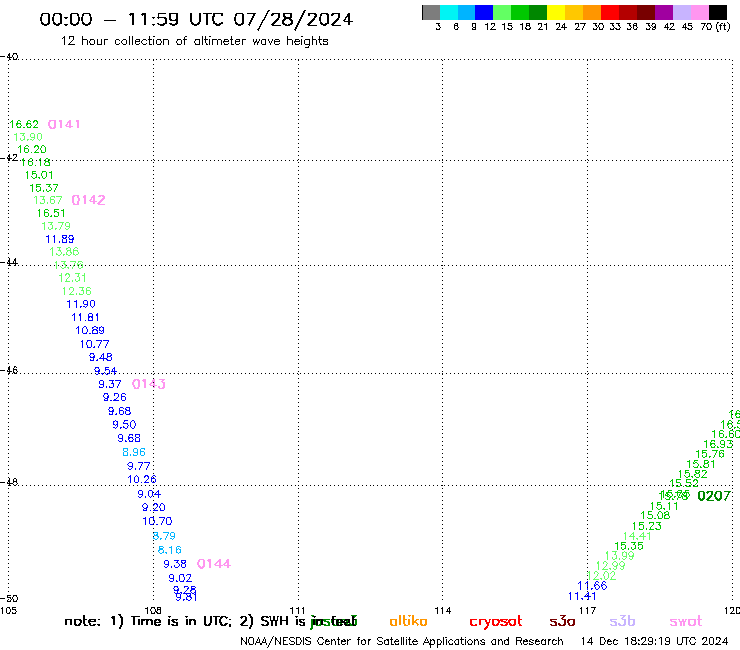The image size is (740, 650).
Task: Click the black swatch at legend end
Action: (x=718, y=12)
